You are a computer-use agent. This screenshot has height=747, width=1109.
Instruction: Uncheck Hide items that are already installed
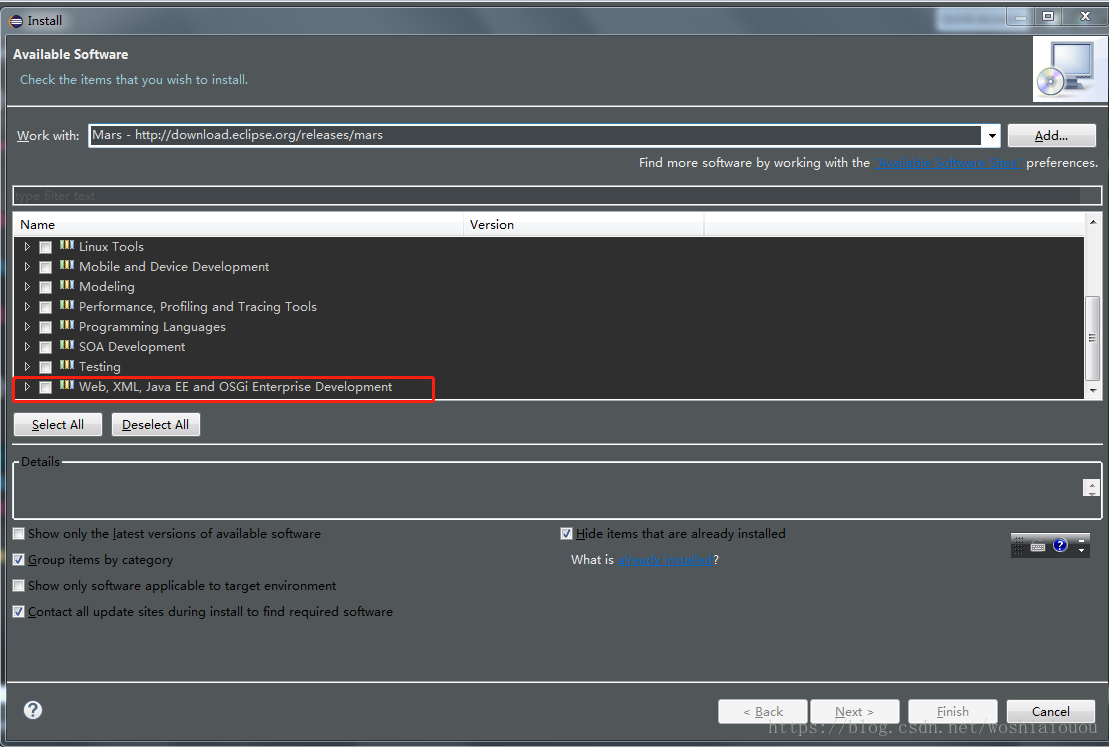pos(566,533)
